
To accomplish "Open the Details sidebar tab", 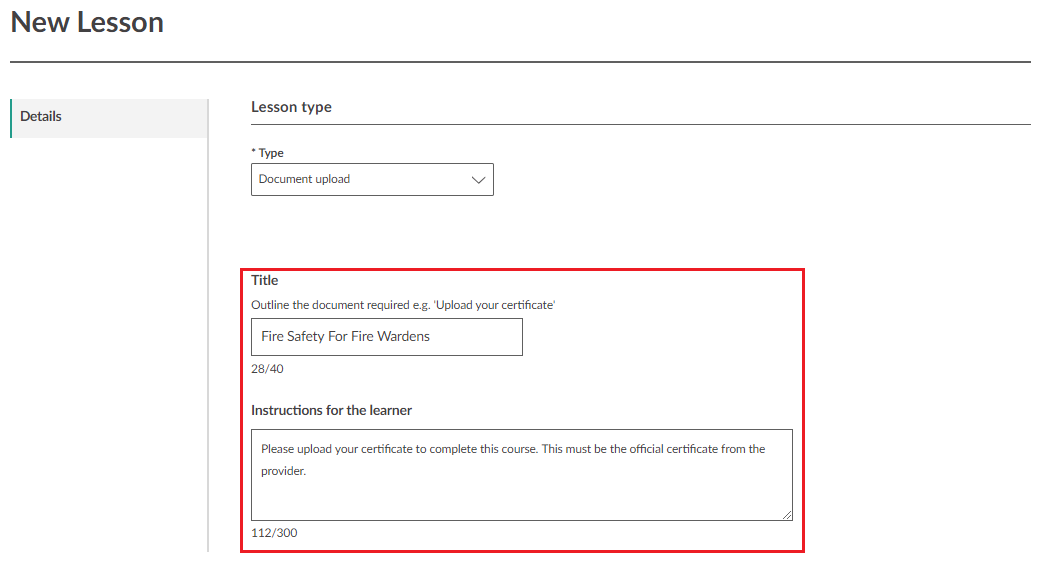I will pyautogui.click(x=41, y=117).
